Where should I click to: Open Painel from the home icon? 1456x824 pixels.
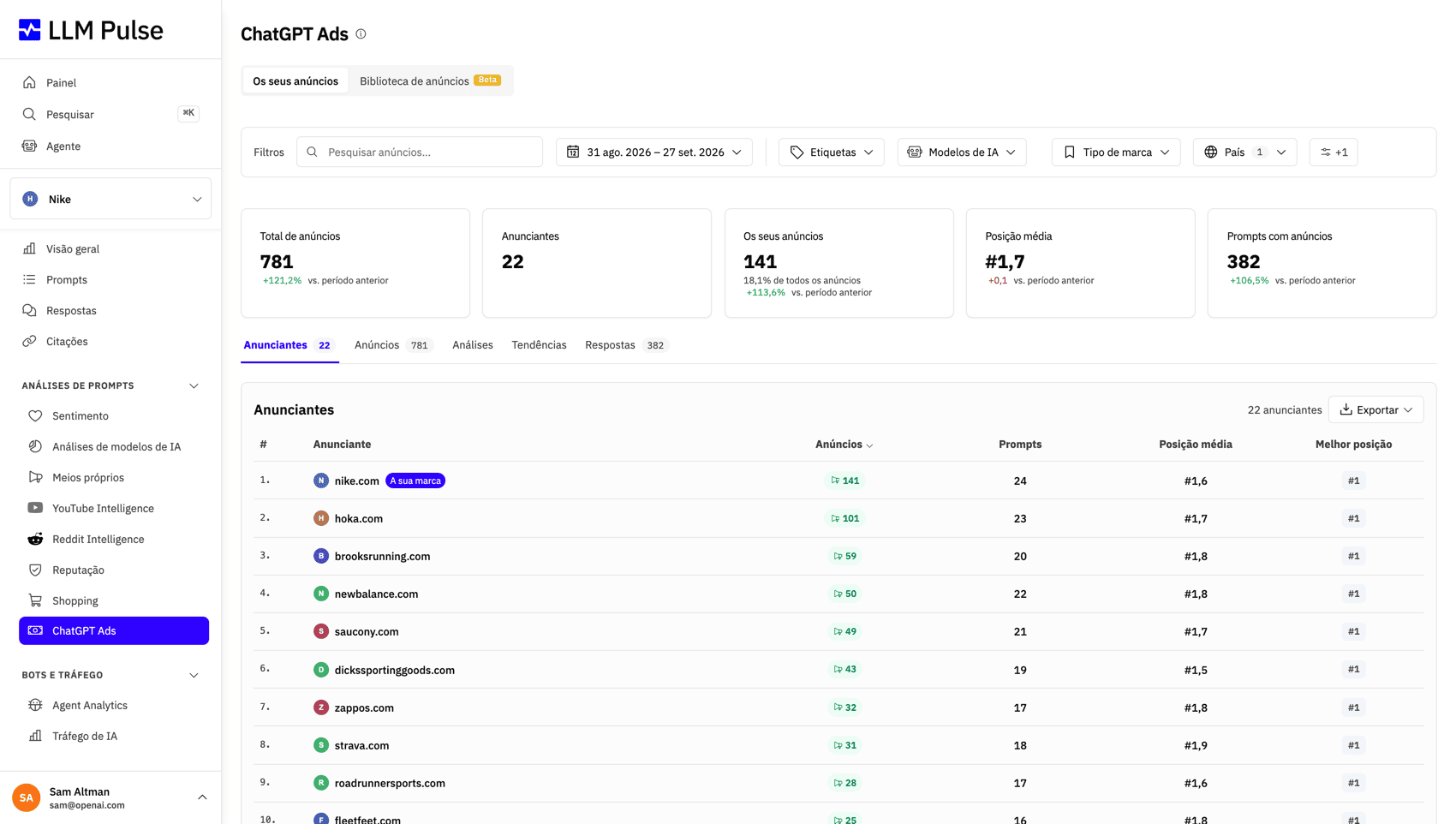pyautogui.click(x=30, y=82)
